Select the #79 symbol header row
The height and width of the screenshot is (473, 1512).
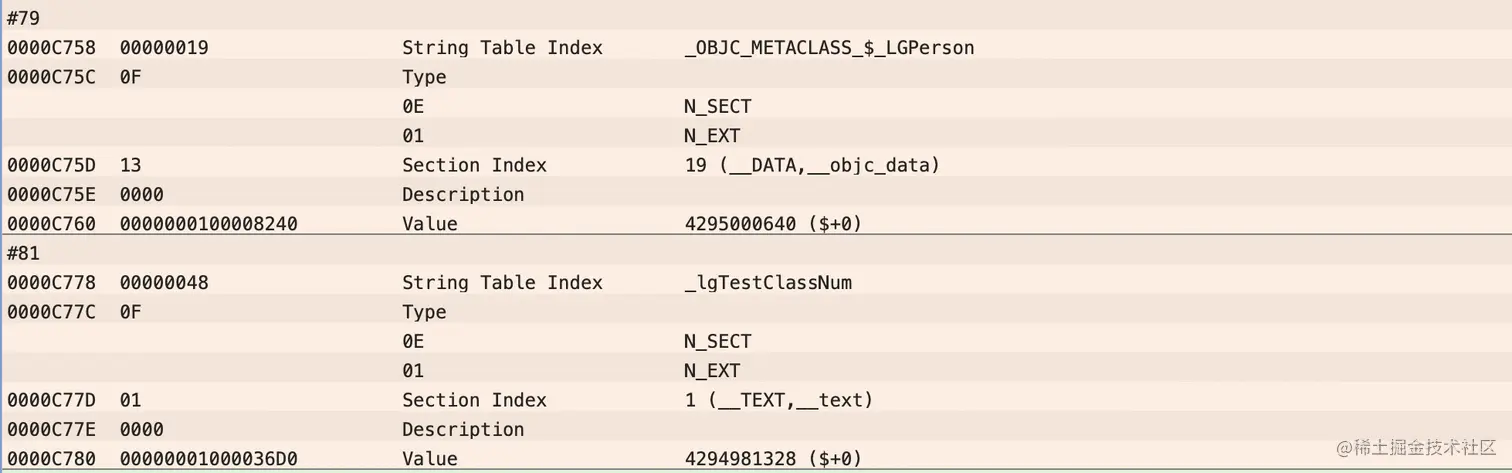(x=22, y=18)
